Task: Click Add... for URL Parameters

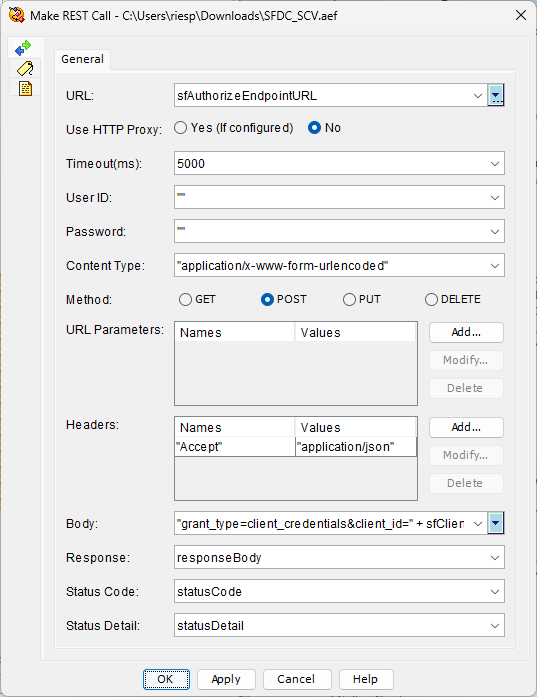Action: tap(466, 332)
